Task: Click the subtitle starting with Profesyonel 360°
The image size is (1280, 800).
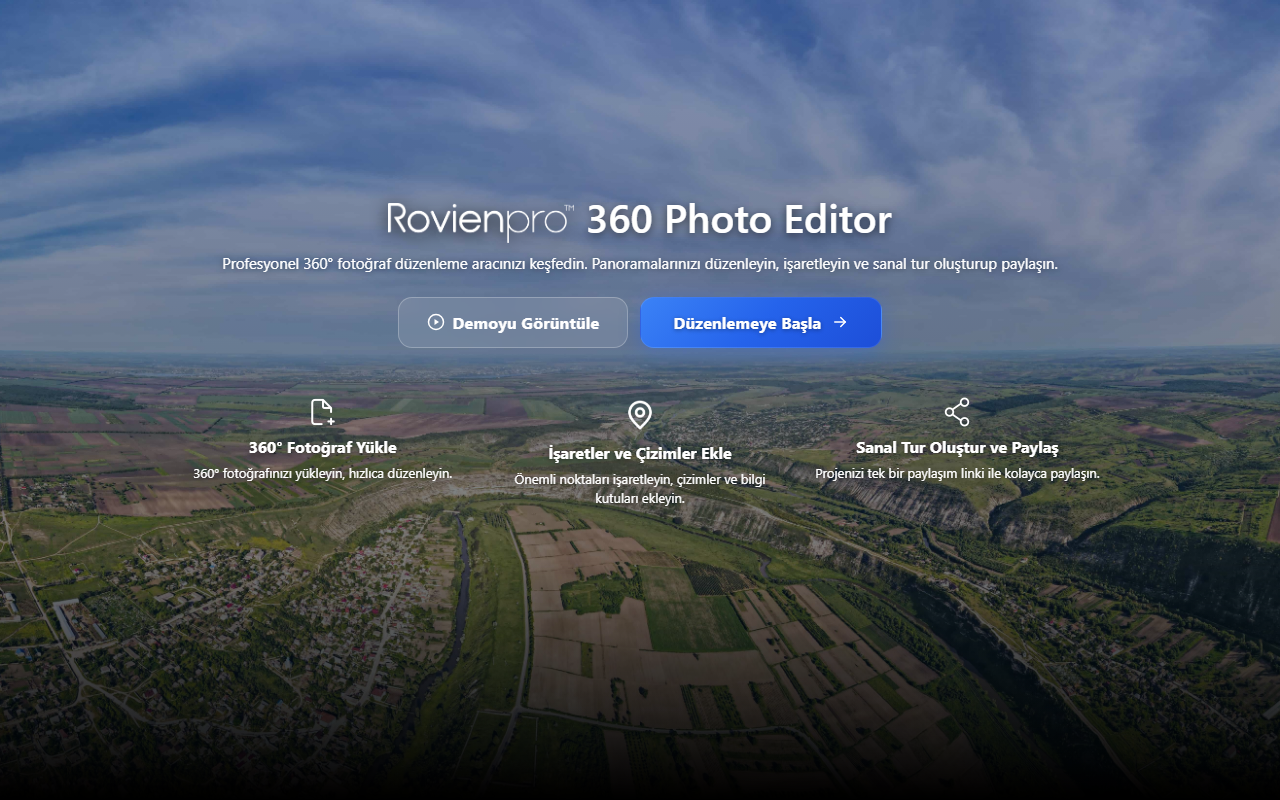Action: click(x=640, y=264)
